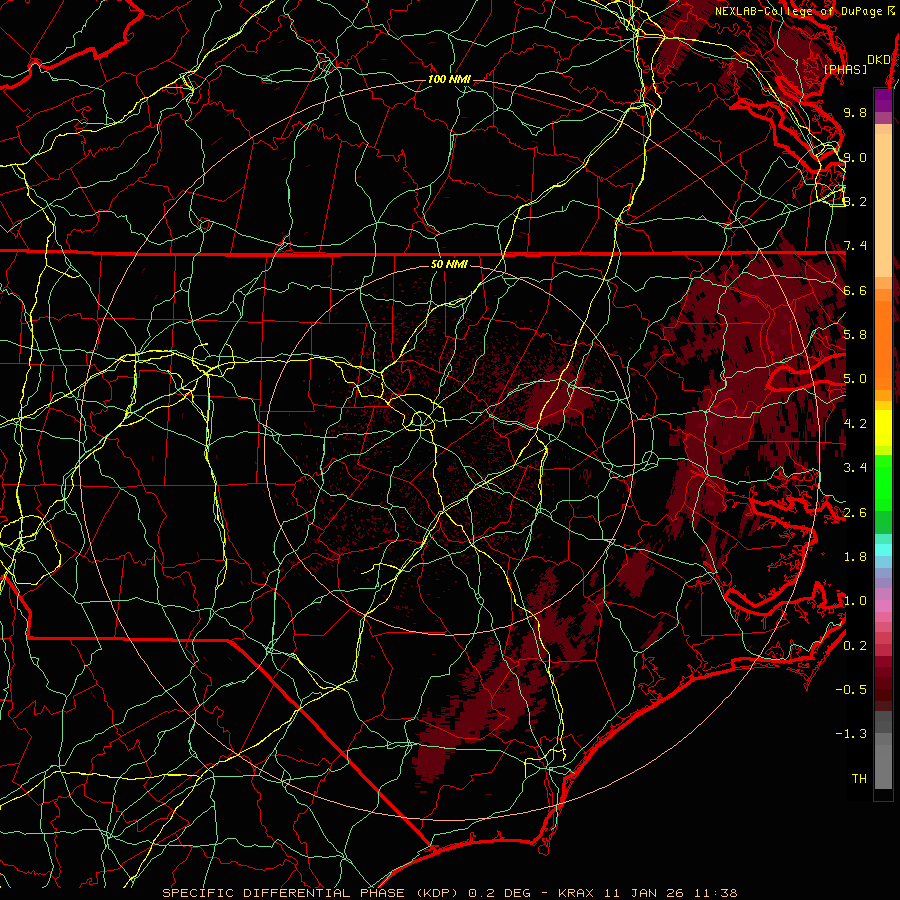Screen dimensions: 900x900
Task: Click the orange band on the color scale
Action: click(x=883, y=345)
